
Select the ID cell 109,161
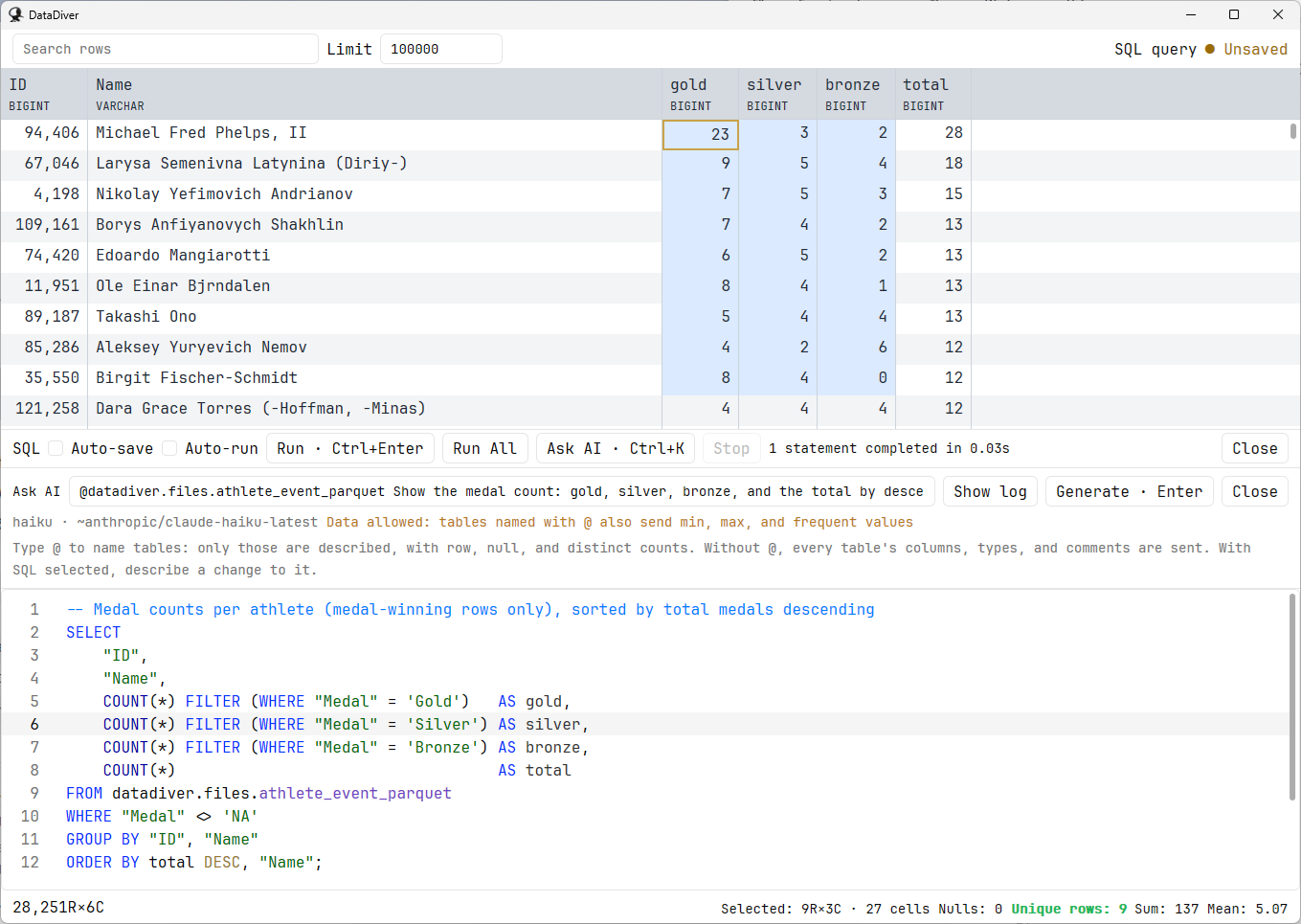tap(44, 225)
